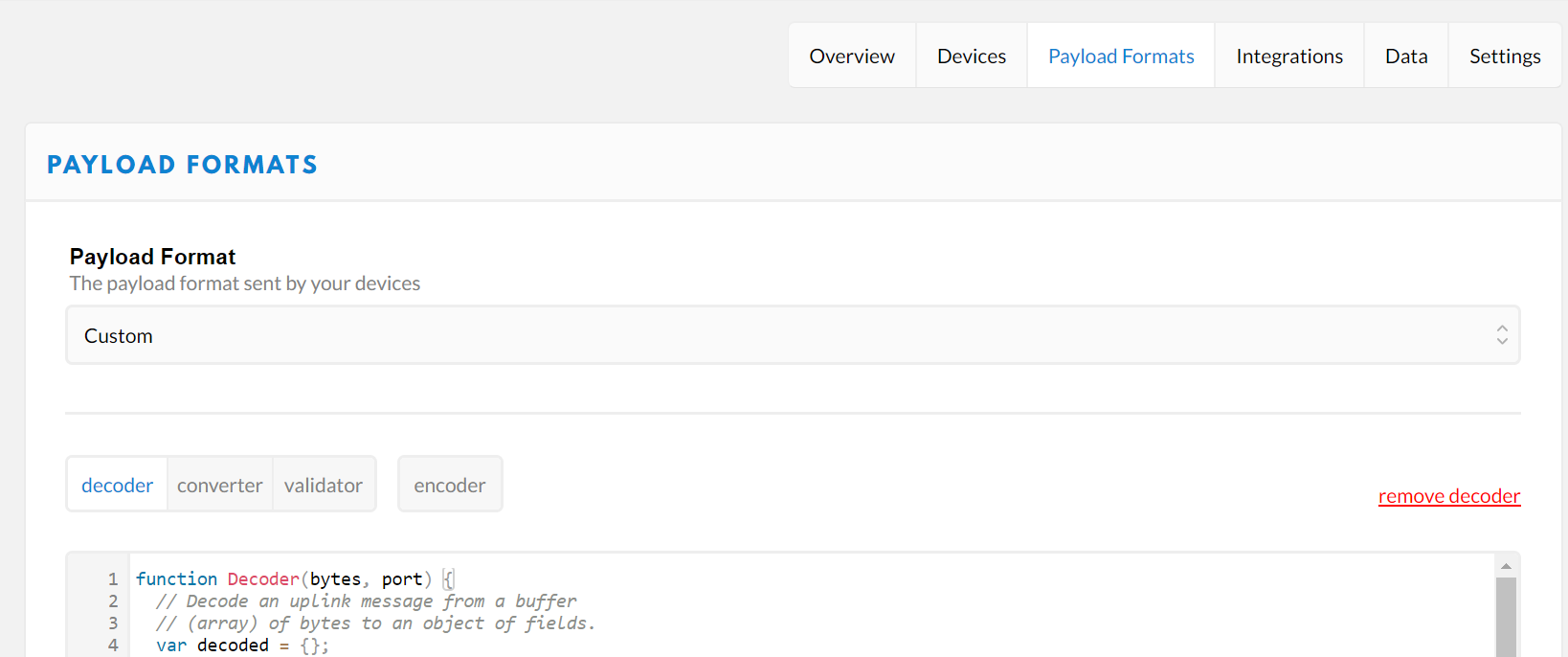This screenshot has height=657, width=1568.
Task: Click line number 1 in editor gutter
Action: click(113, 579)
